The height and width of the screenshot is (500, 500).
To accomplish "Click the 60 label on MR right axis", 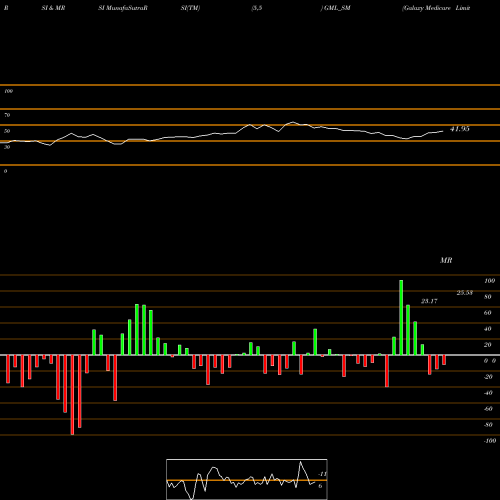I will tap(488, 313).
